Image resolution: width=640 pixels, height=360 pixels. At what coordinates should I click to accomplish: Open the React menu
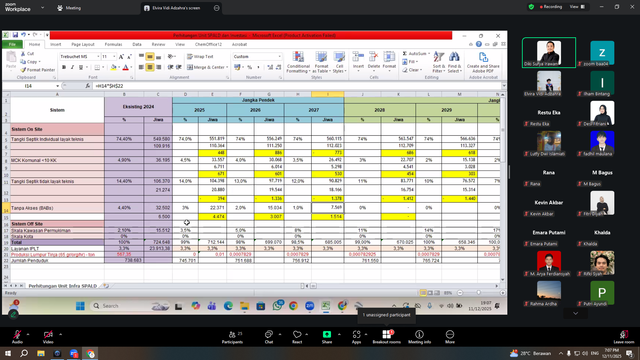[297, 337]
